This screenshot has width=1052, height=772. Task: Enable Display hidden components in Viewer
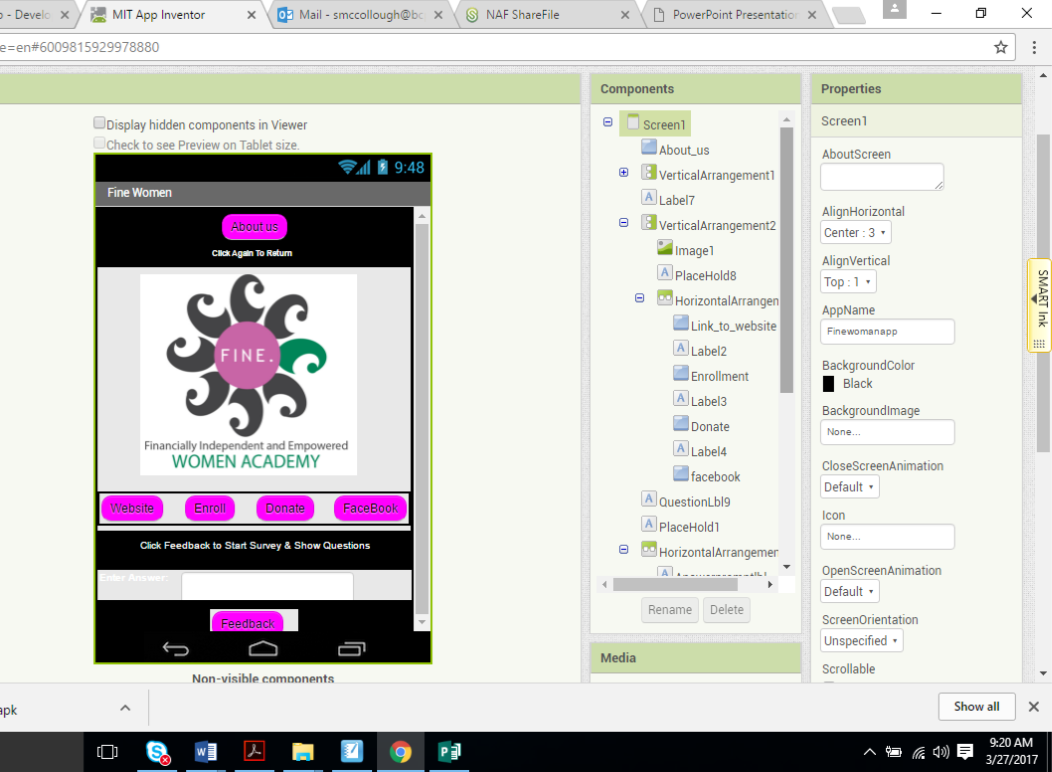coord(99,123)
